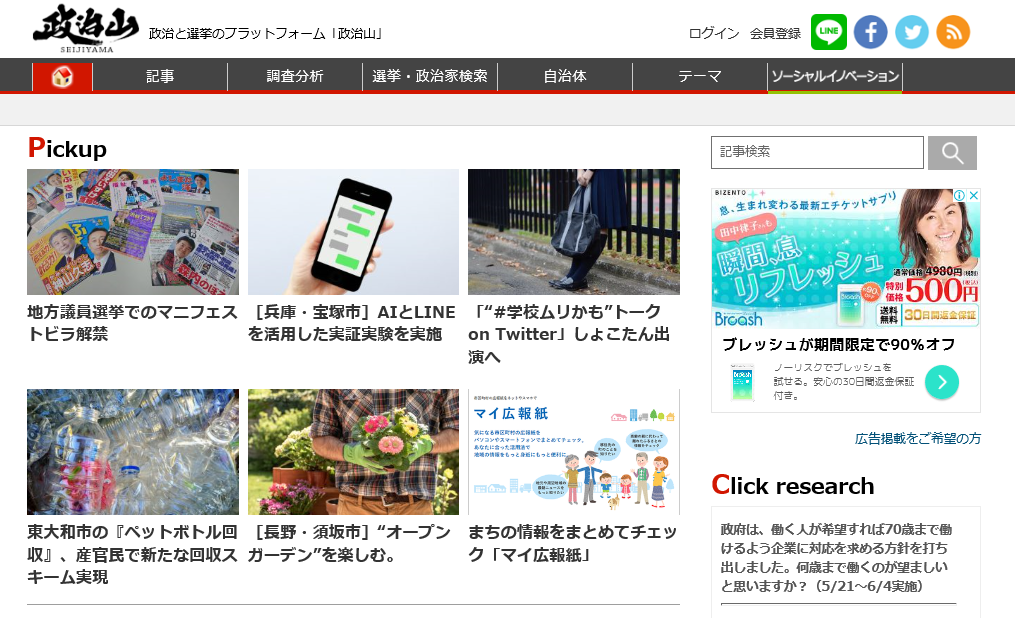
Task: Open the ad info icon
Action: pyautogui.click(x=960, y=195)
